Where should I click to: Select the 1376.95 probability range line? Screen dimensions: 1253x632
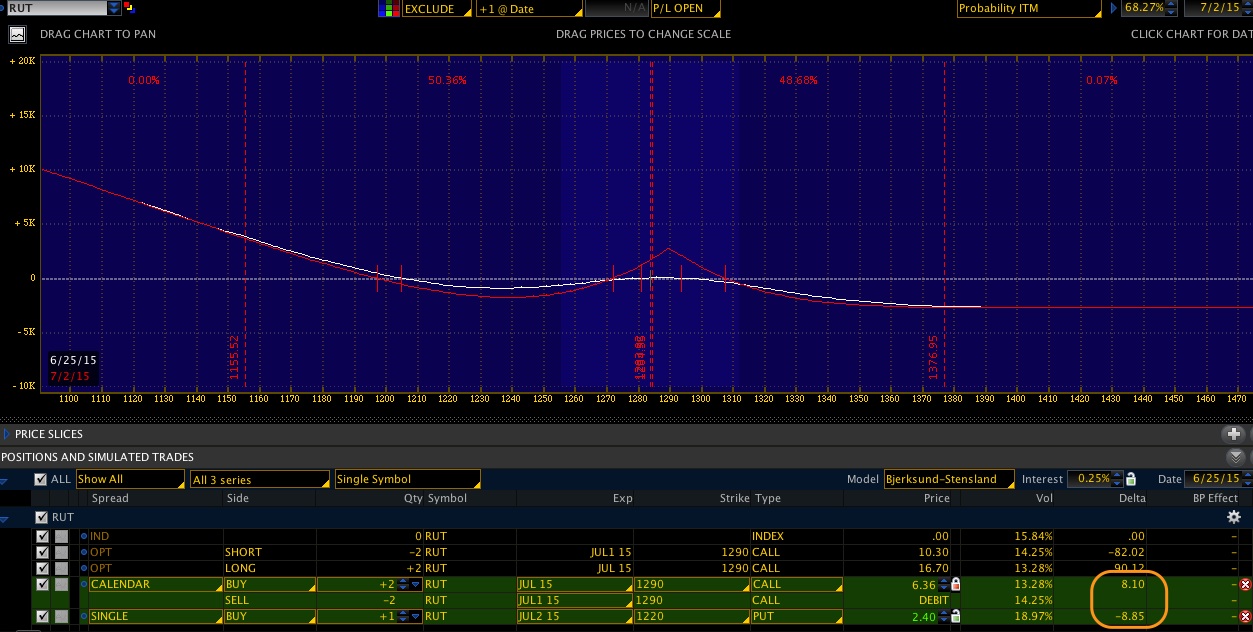945,225
